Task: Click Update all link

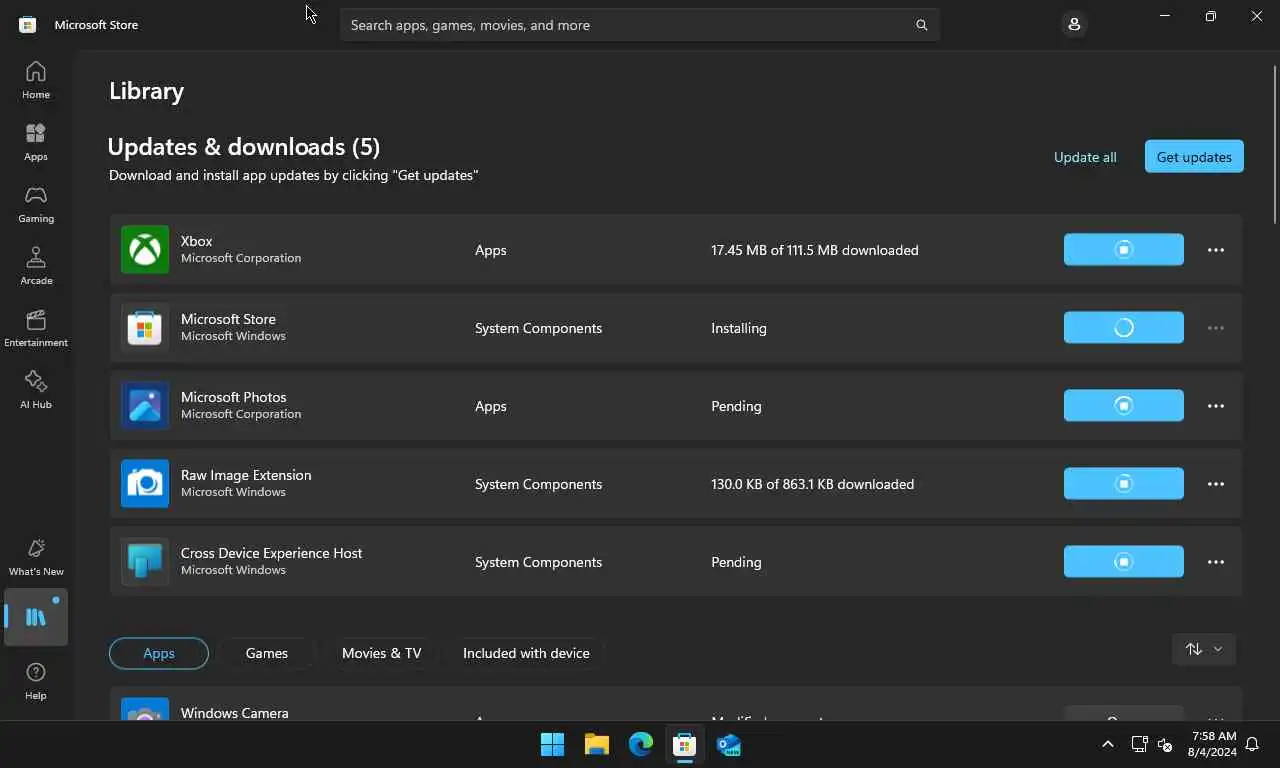Action: [x=1085, y=157]
